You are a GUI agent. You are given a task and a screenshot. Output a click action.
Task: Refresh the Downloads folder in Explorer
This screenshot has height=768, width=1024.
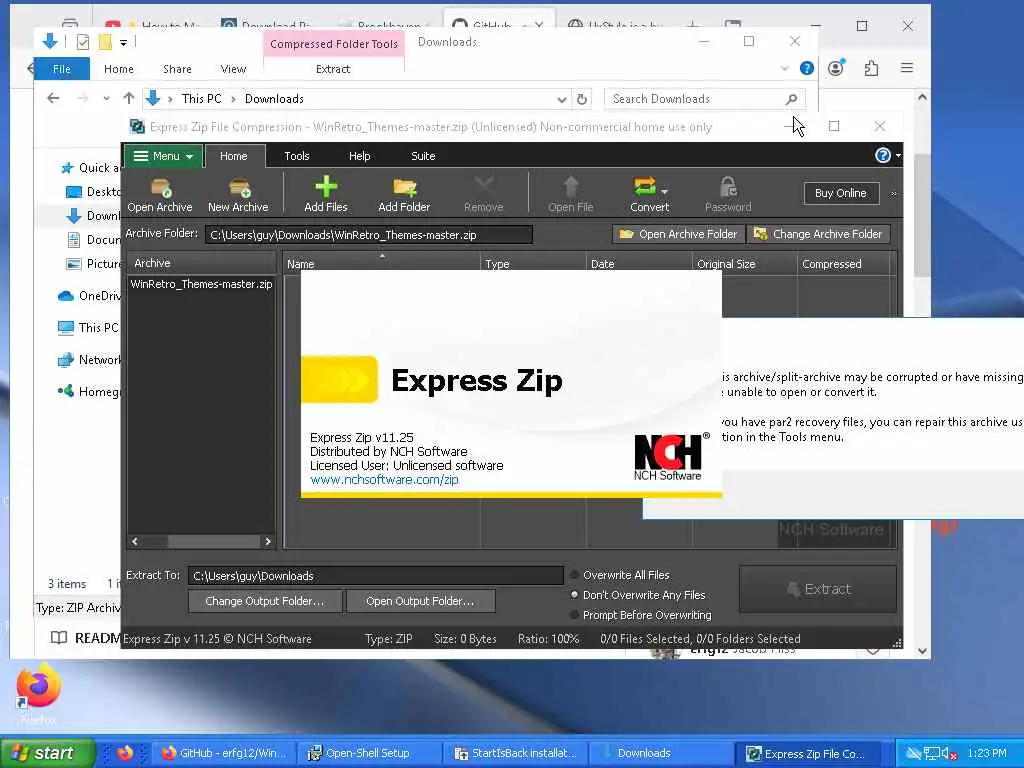coord(581,99)
